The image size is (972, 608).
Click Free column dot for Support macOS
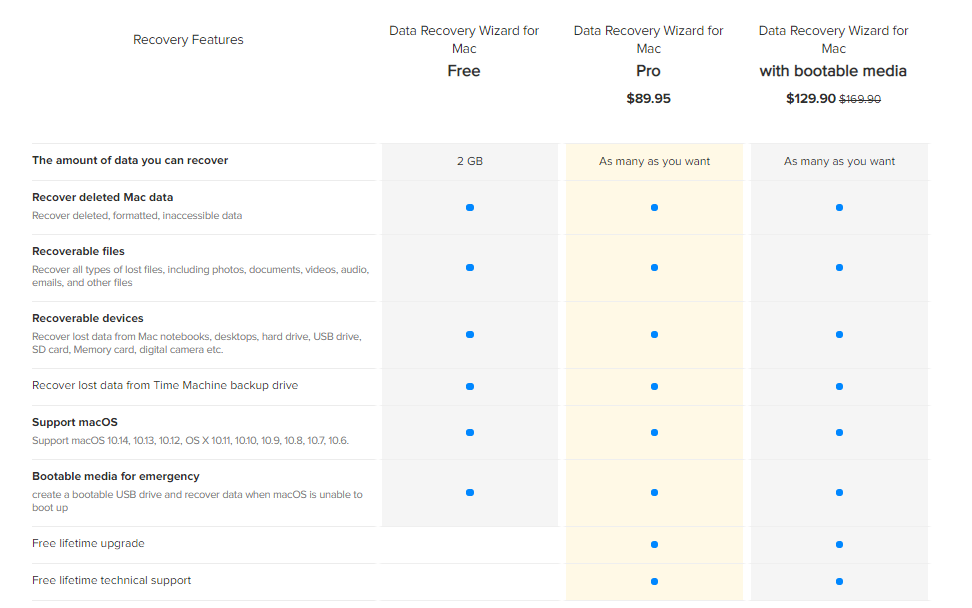[x=470, y=433]
